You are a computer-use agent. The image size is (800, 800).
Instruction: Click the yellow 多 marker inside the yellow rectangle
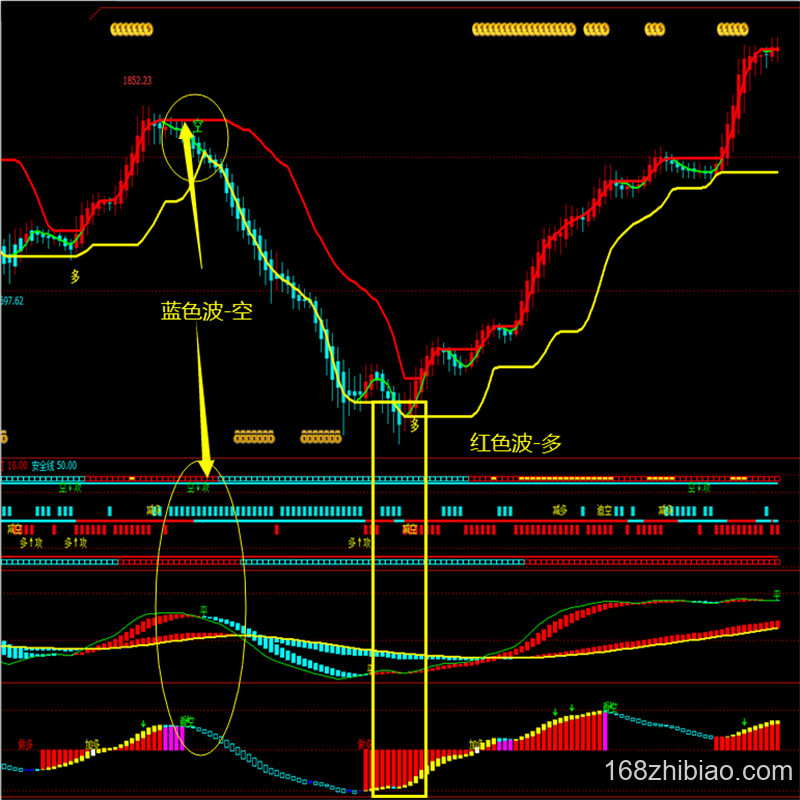tap(414, 426)
